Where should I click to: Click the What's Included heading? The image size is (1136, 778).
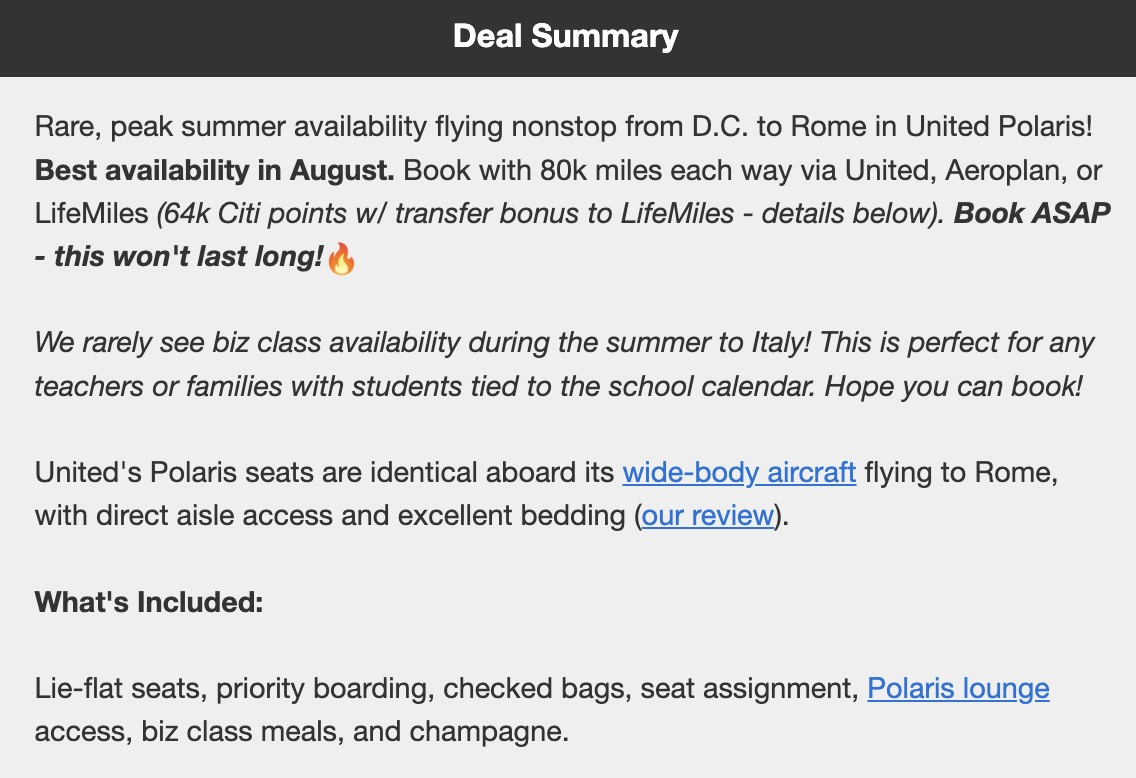(149, 602)
